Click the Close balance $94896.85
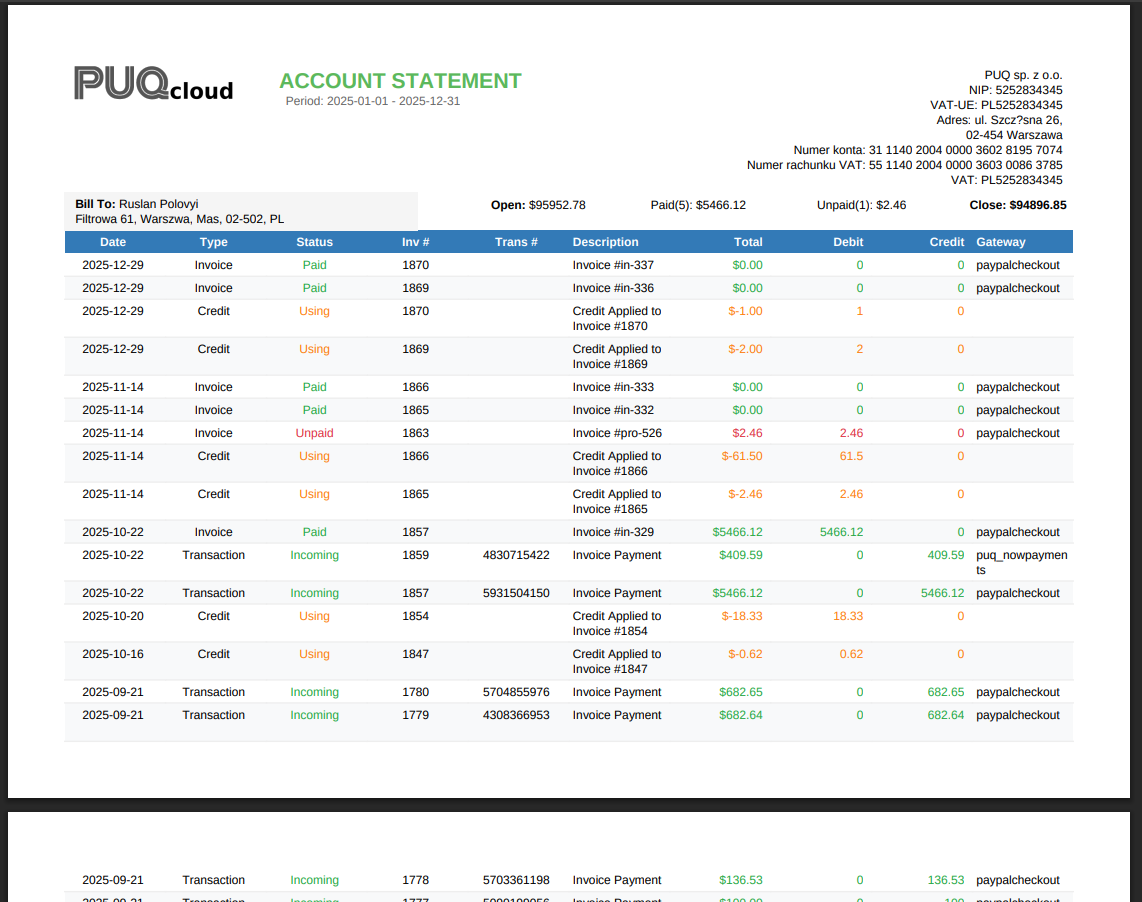The width and height of the screenshot is (1142, 902). coord(1017,205)
